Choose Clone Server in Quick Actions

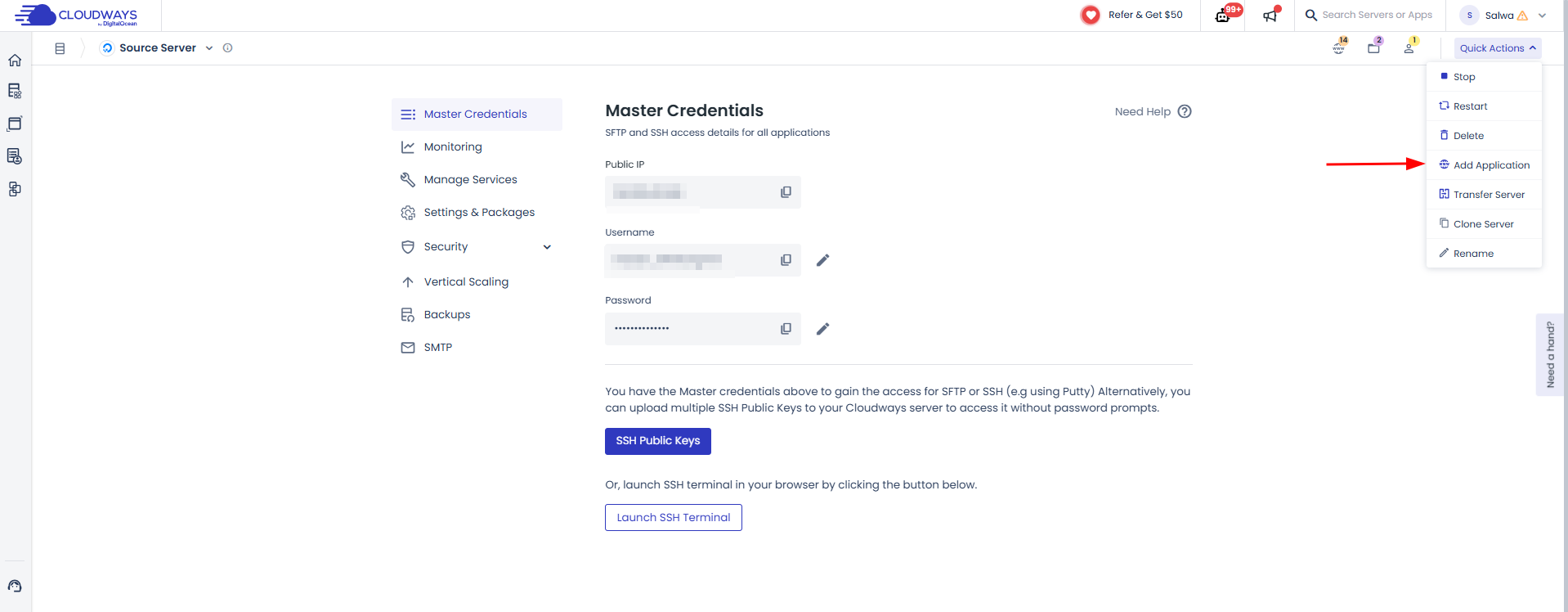[1484, 224]
